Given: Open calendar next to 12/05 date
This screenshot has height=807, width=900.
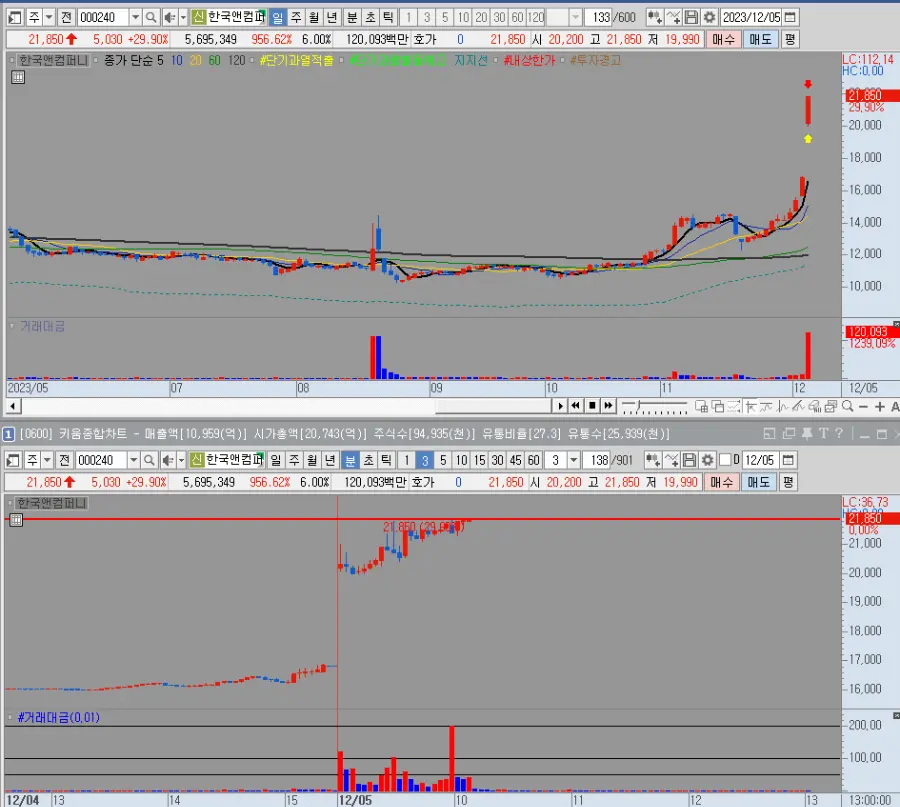Looking at the screenshot, I should tap(788, 460).
